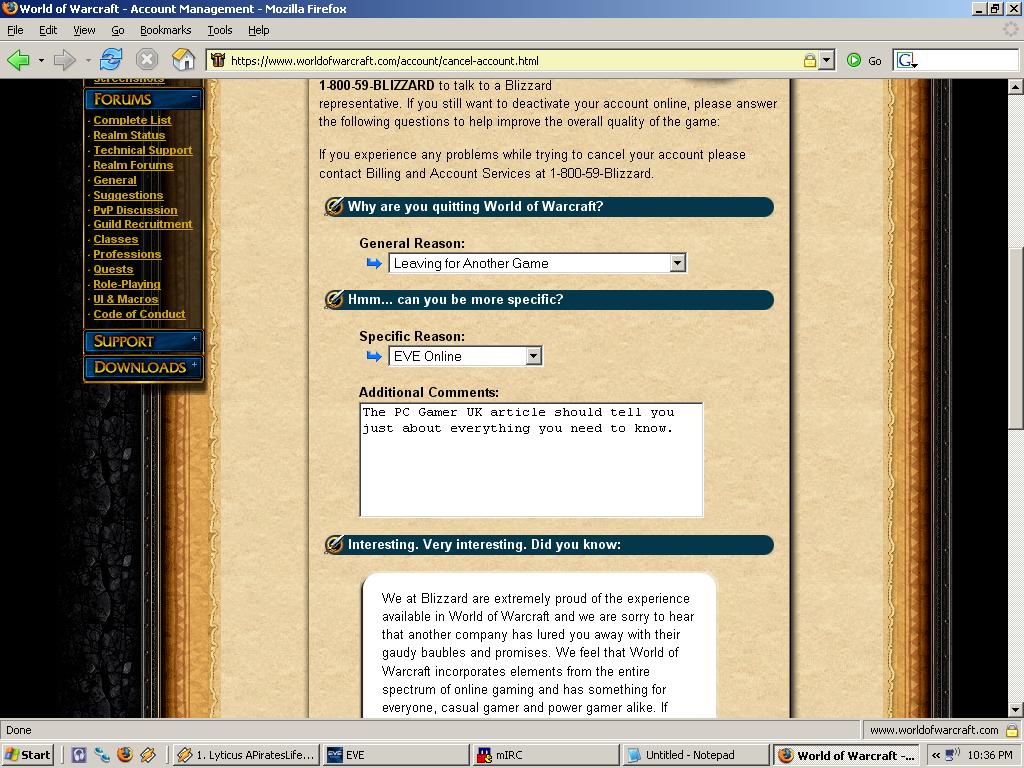Click the quill icon beside 'Why are you quitting'

pos(334,207)
